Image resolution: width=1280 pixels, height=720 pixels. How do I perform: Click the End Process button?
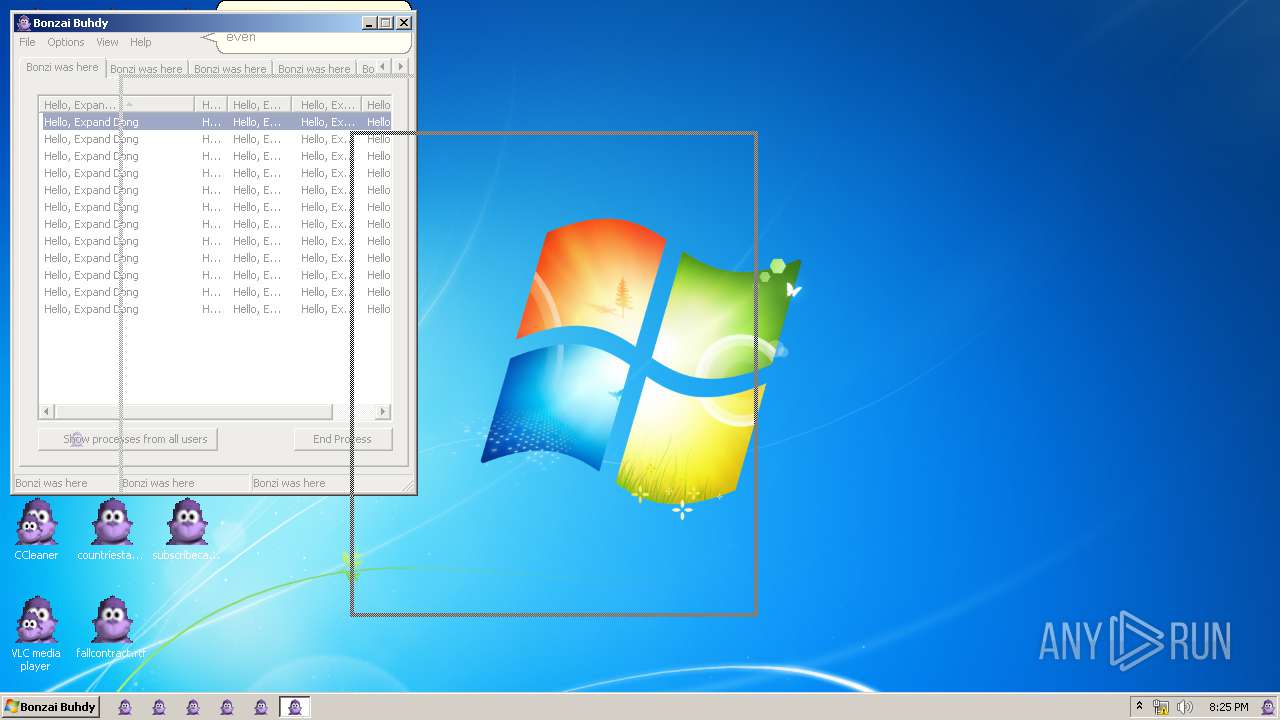coord(343,439)
